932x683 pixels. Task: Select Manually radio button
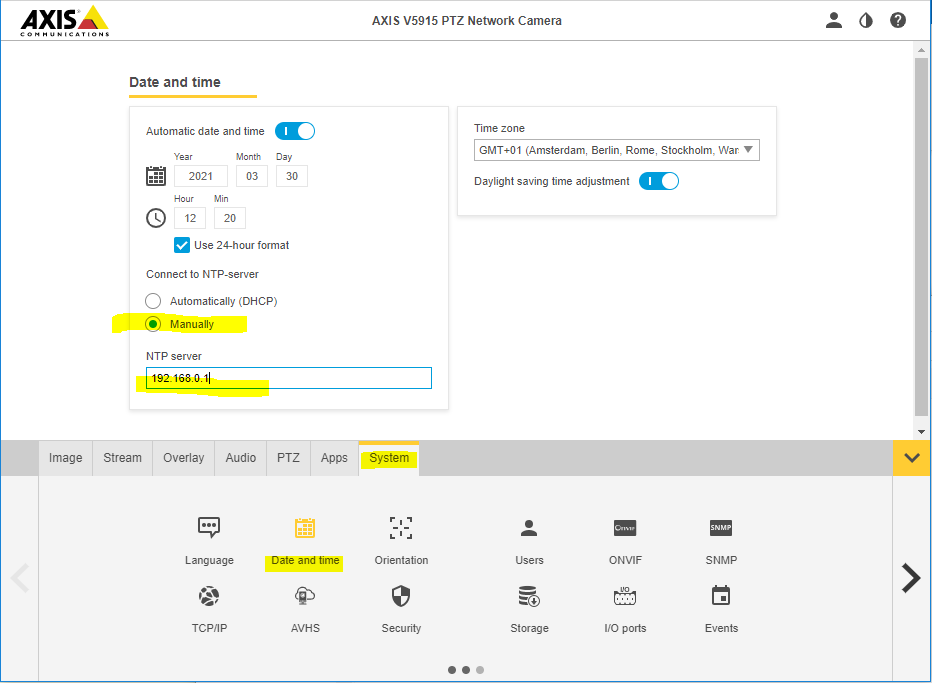tap(153, 324)
